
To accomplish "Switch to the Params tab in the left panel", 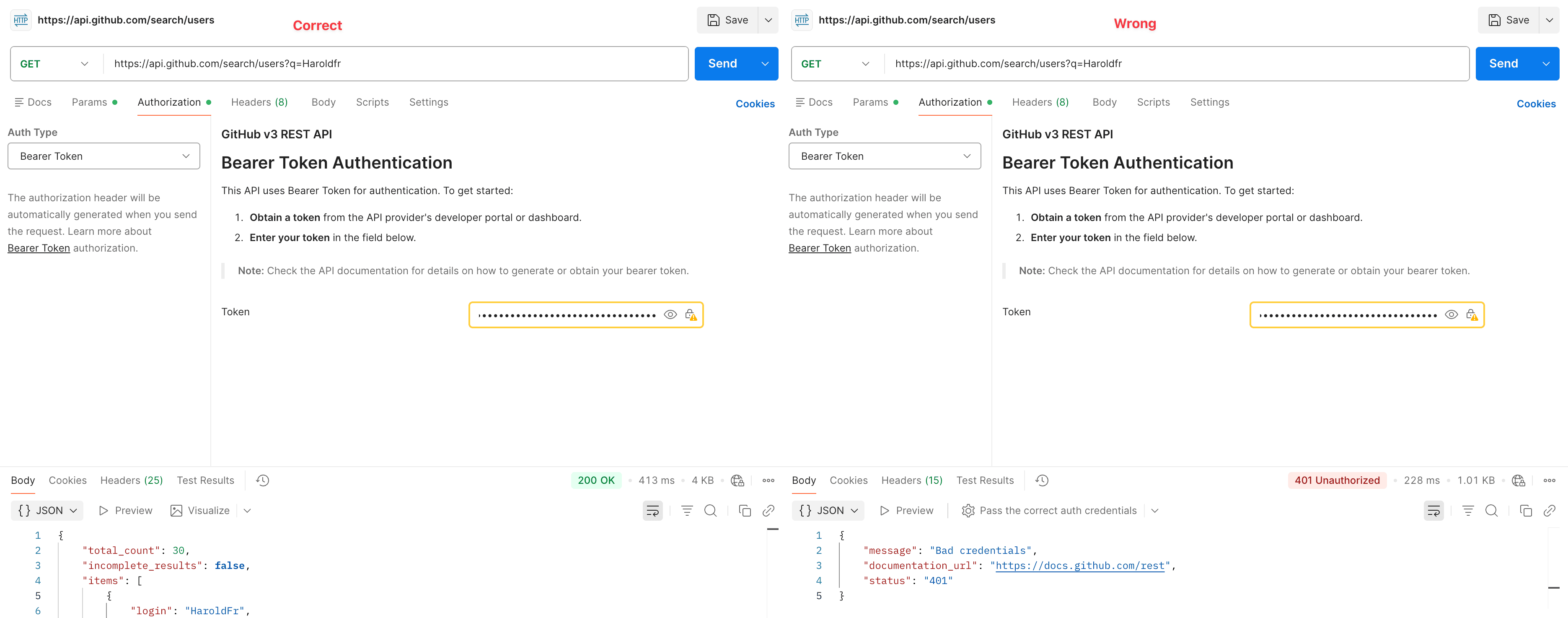I will pos(94,102).
